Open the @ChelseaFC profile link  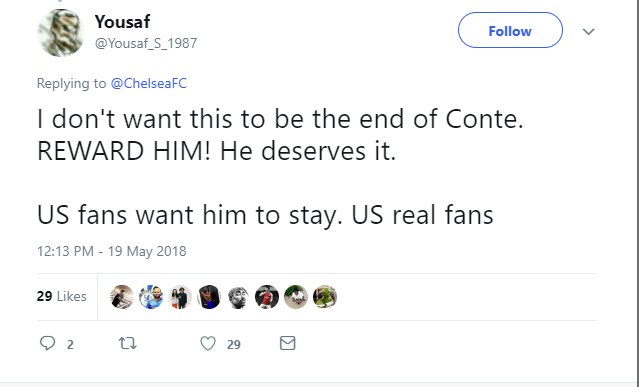(149, 84)
